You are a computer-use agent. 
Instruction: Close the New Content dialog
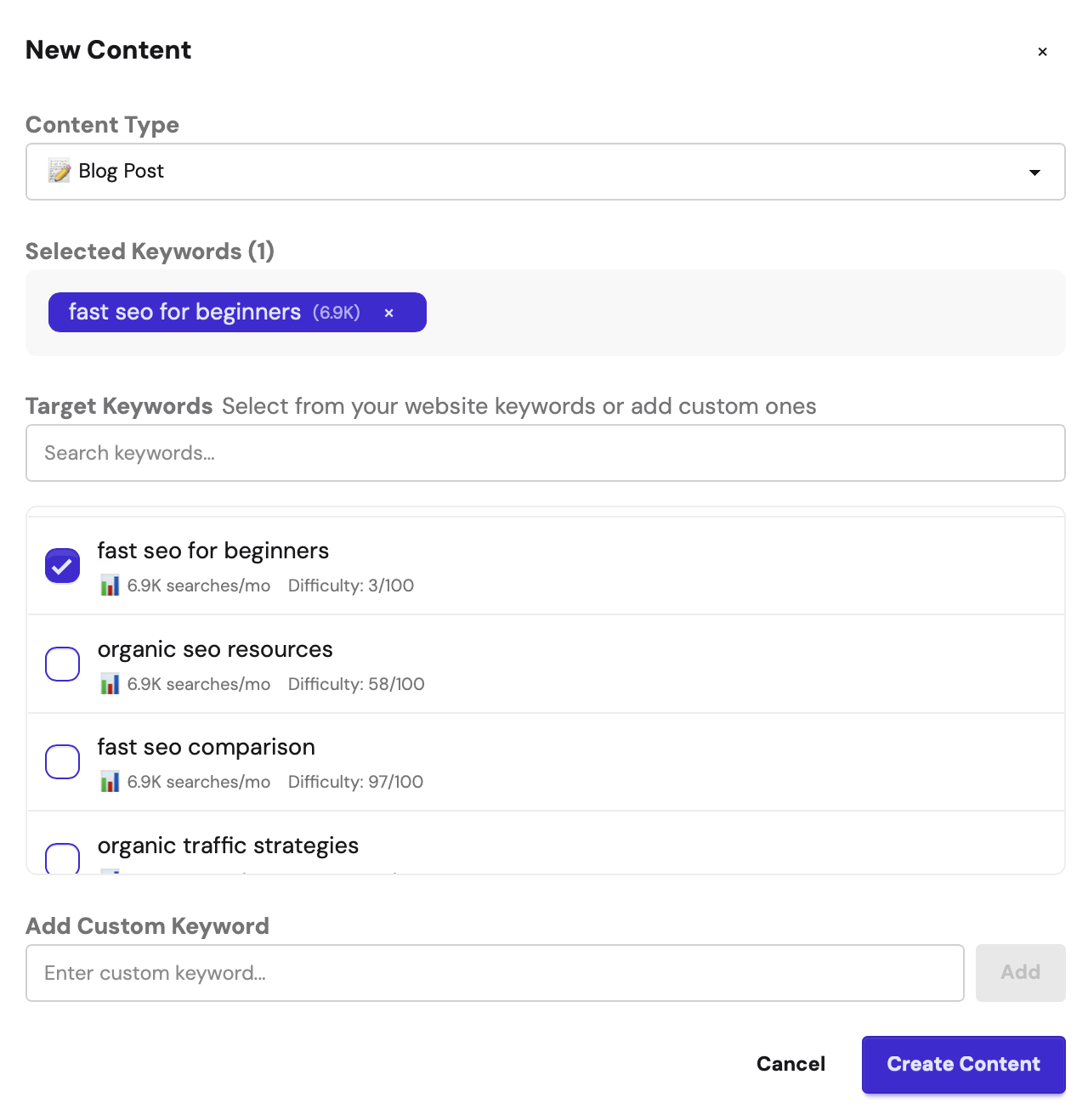(1043, 52)
